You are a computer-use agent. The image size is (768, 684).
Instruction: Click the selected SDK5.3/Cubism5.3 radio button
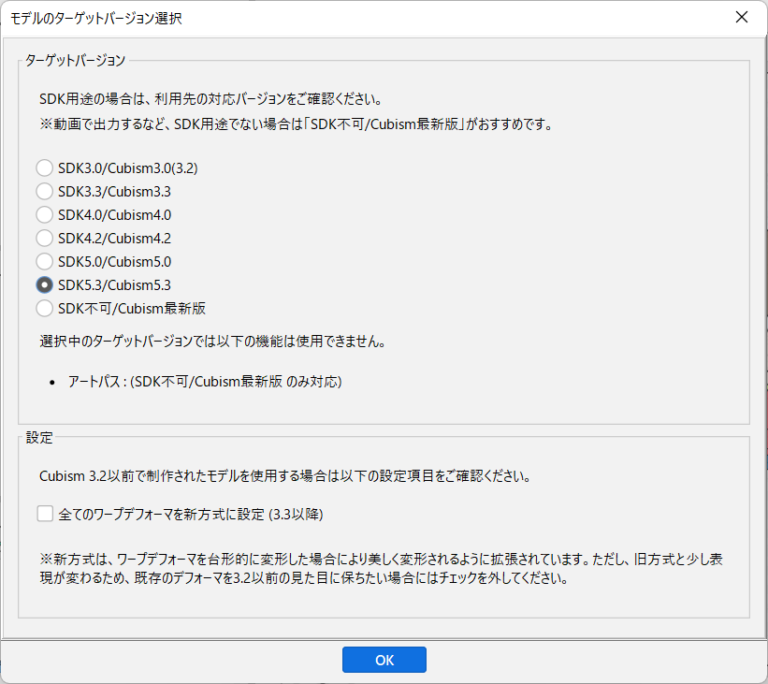pyautogui.click(x=45, y=285)
